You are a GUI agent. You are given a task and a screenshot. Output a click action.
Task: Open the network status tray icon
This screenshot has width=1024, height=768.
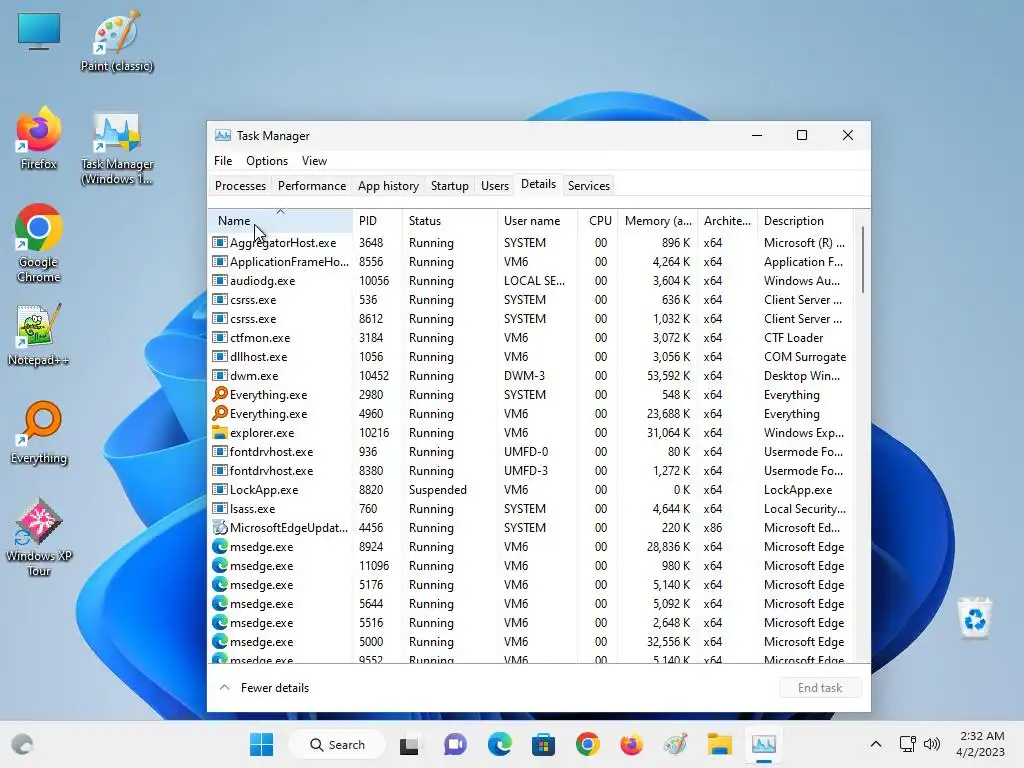click(x=908, y=744)
